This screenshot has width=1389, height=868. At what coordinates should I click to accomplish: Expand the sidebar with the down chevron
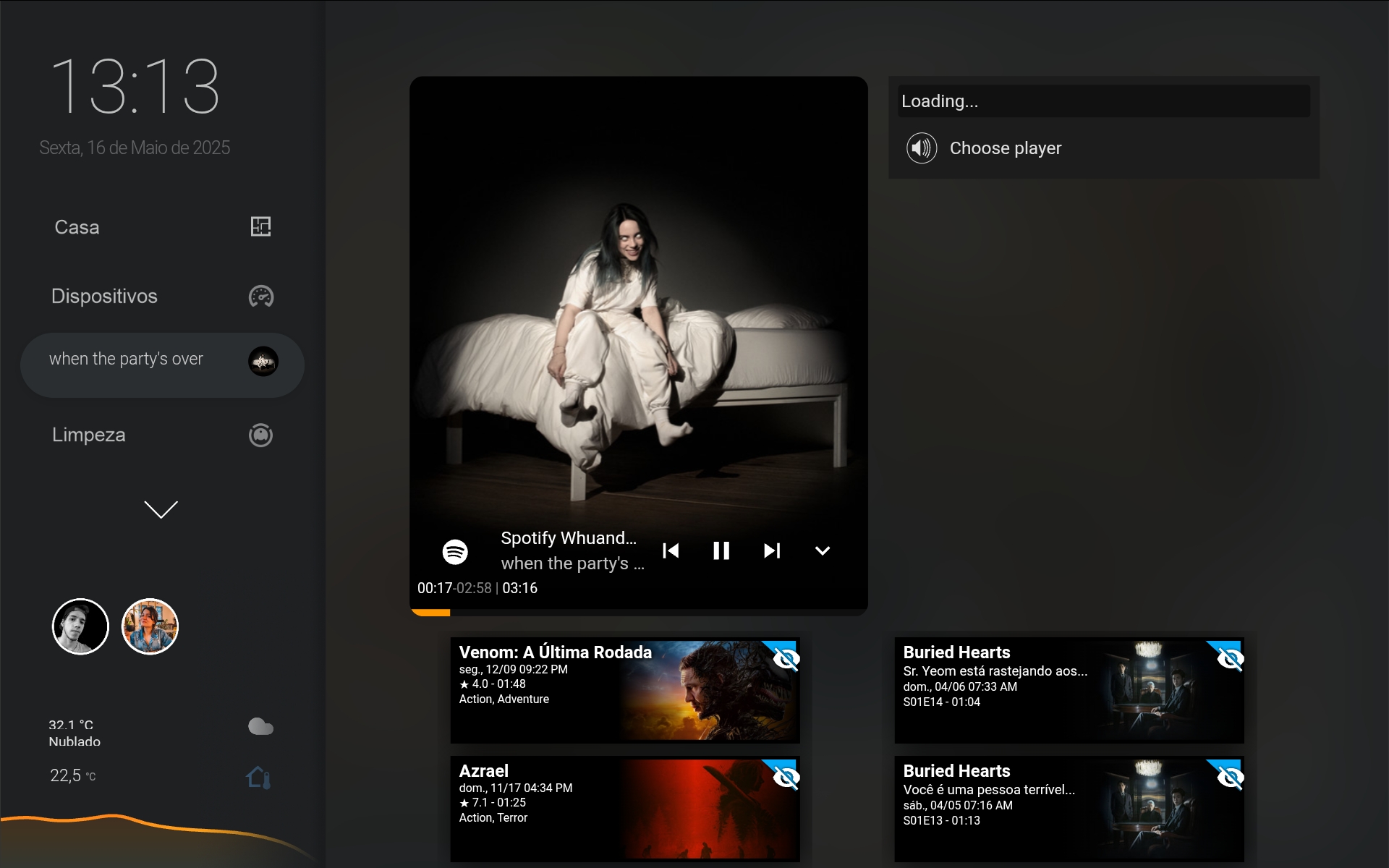(161, 509)
